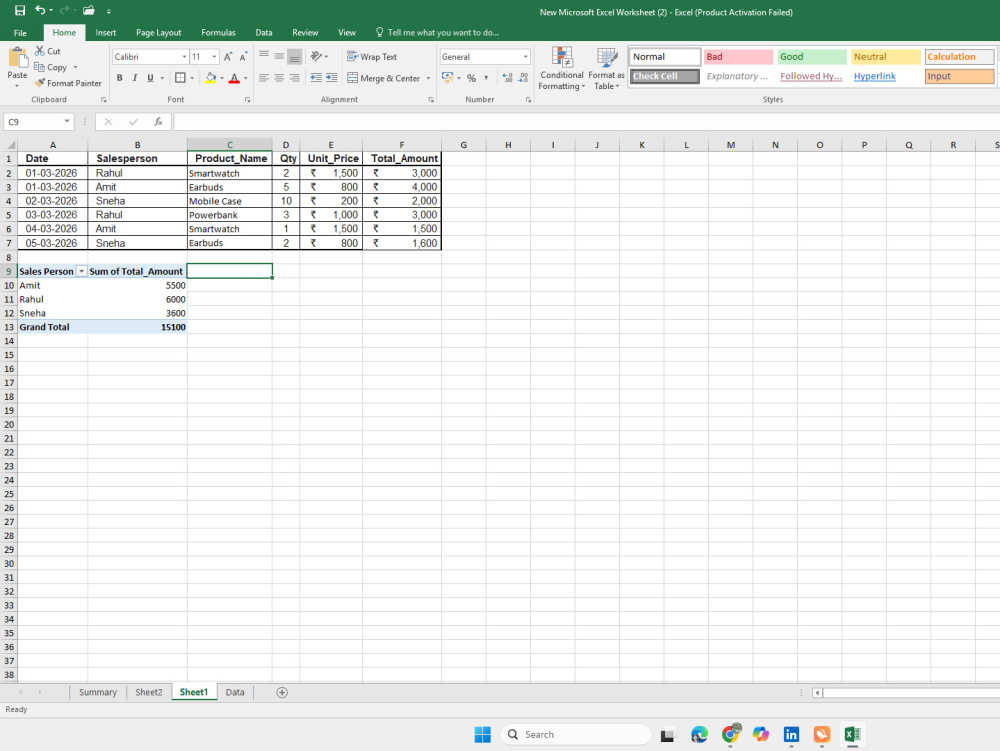Enable Wrap Text
1000x751 pixels.
[372, 57]
